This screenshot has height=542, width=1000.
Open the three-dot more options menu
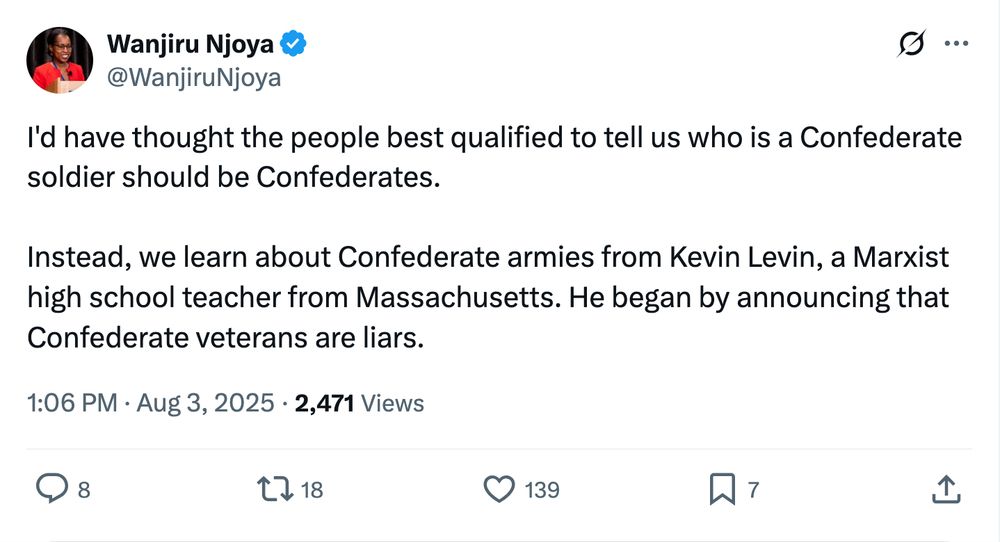956,43
